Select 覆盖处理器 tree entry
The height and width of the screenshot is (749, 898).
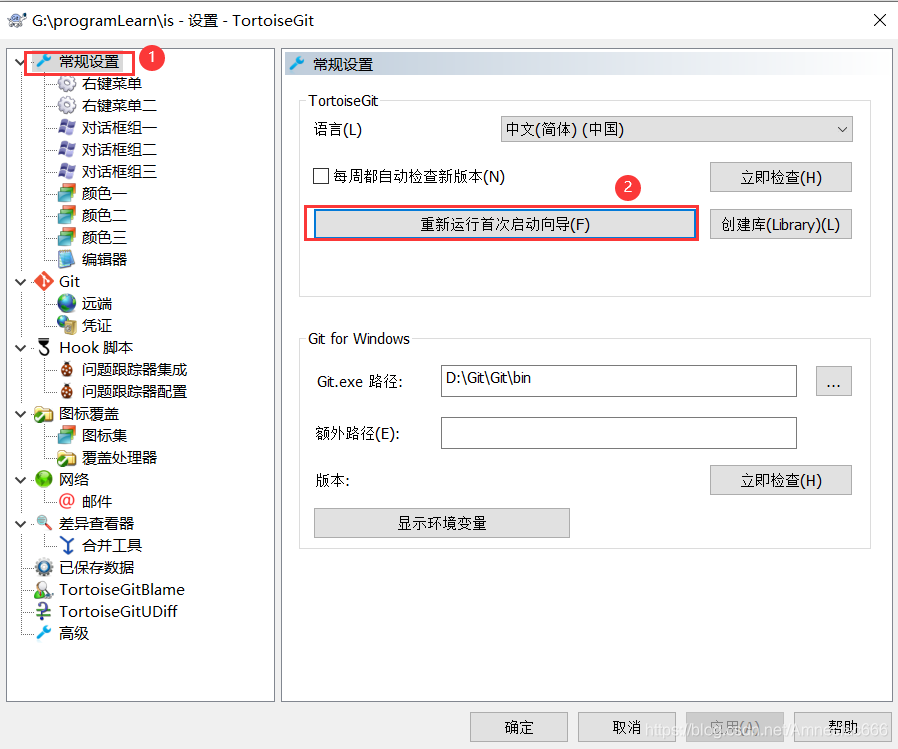click(x=119, y=458)
